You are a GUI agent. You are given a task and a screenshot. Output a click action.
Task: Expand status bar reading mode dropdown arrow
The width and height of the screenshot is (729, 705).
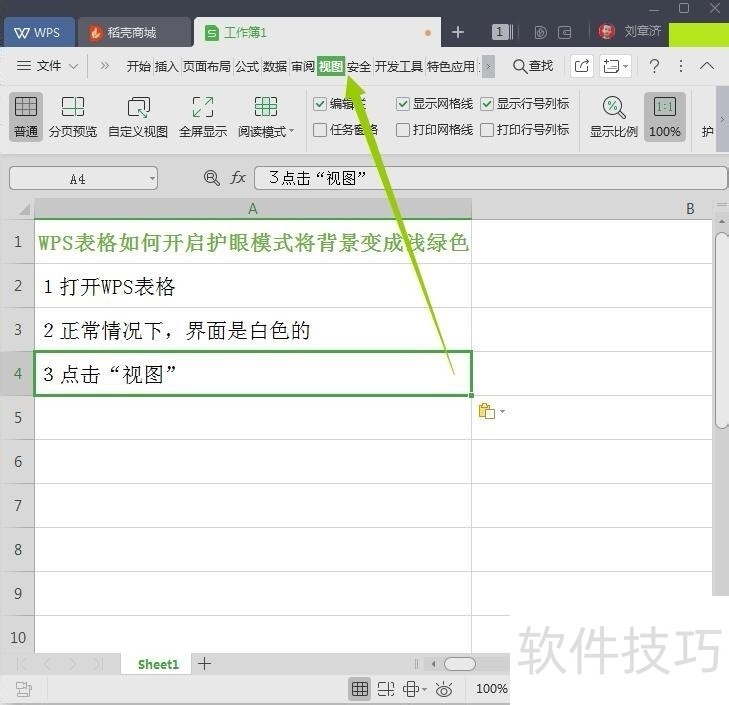424,689
